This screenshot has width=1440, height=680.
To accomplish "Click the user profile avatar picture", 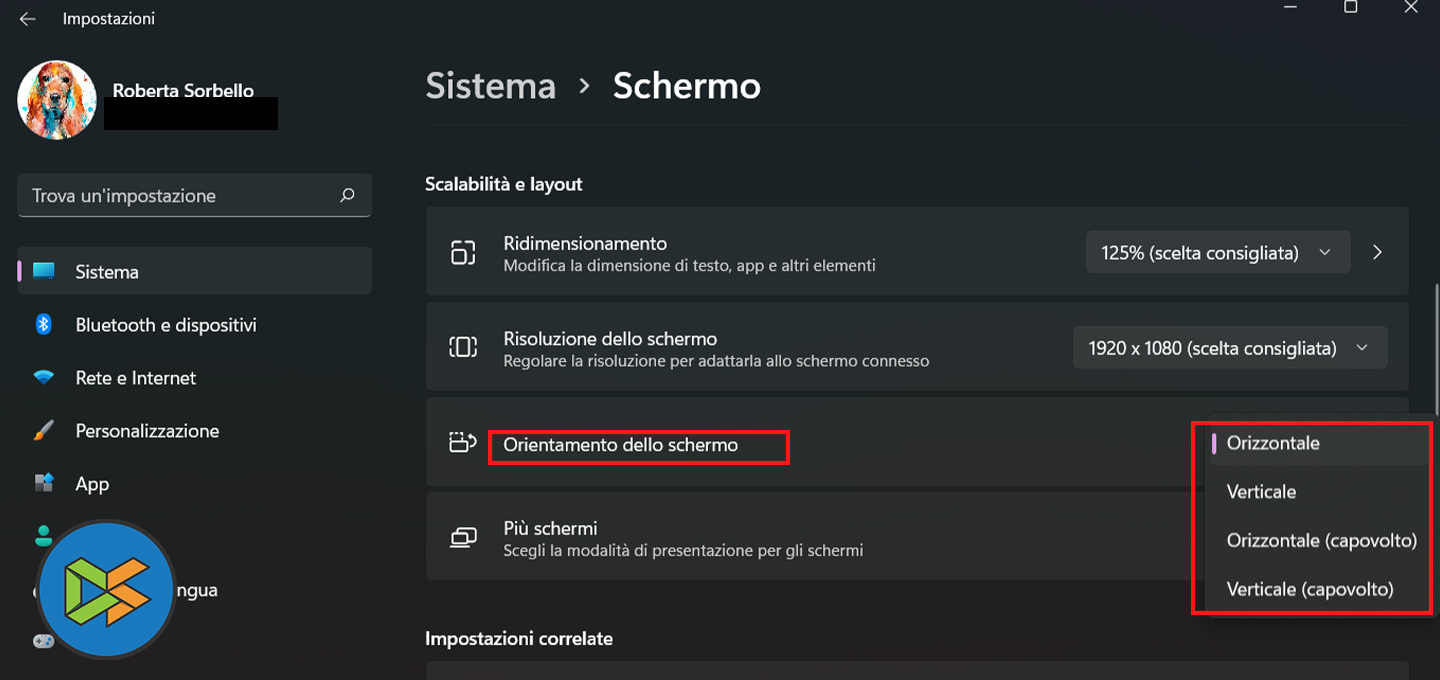I will pos(57,100).
